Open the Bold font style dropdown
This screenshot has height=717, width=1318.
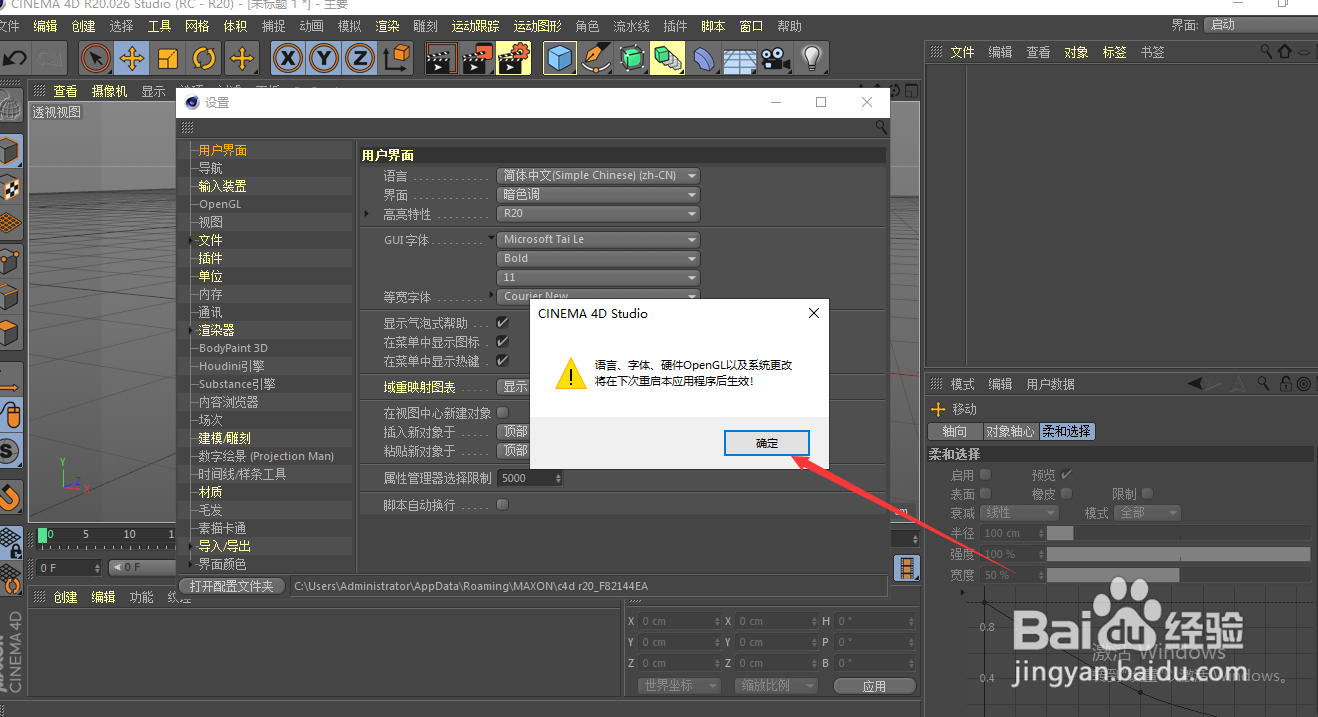[x=598, y=258]
